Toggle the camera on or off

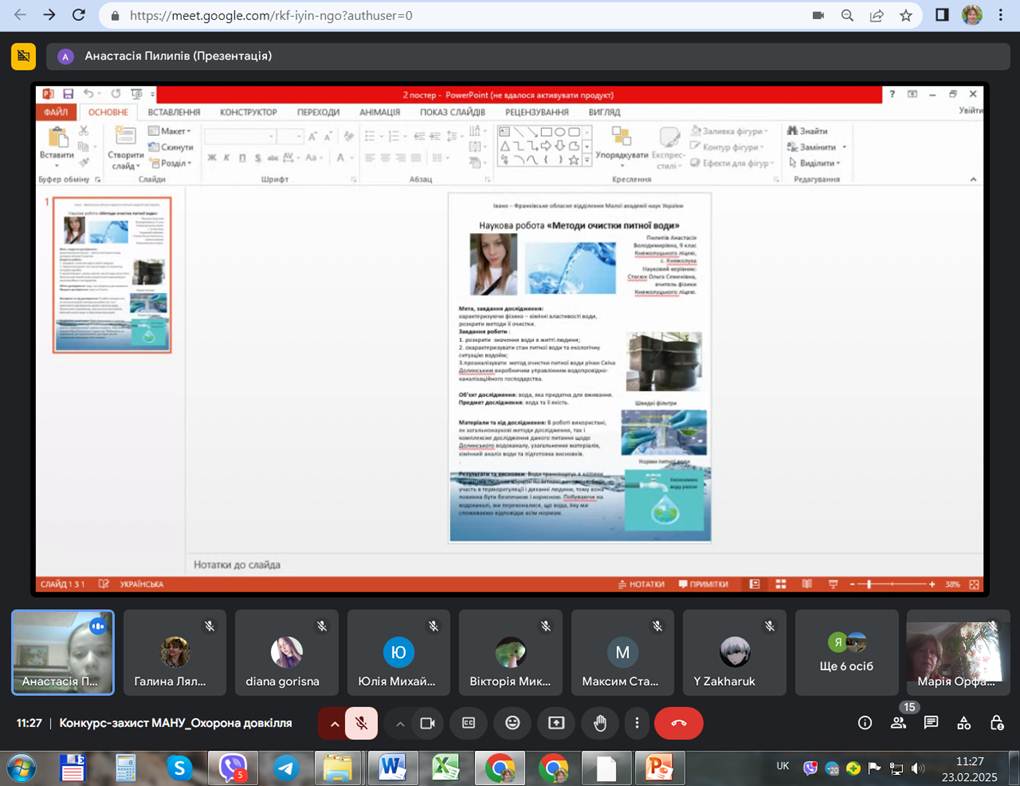428,723
